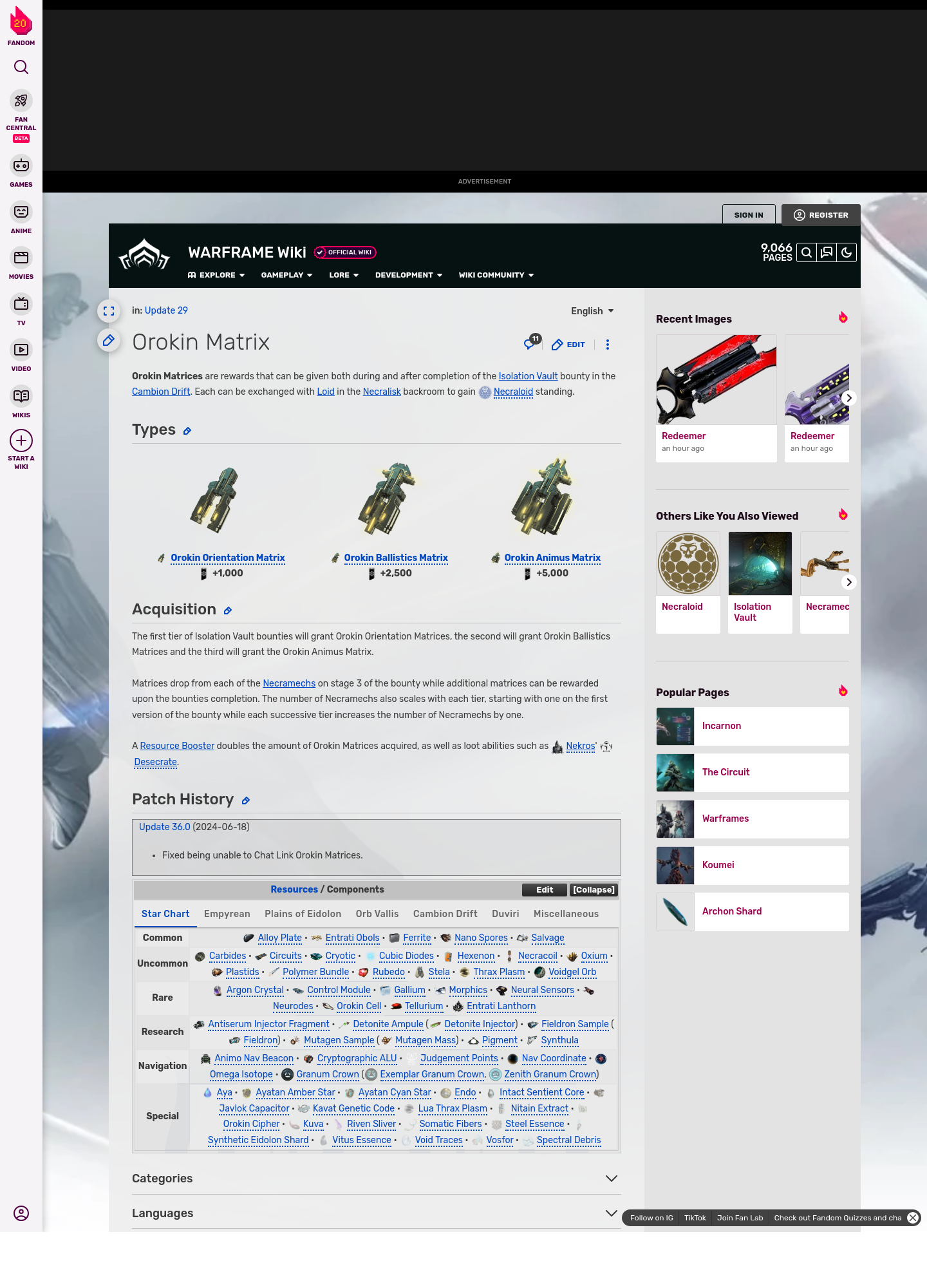
Task: Click the Register button
Action: [x=821, y=215]
